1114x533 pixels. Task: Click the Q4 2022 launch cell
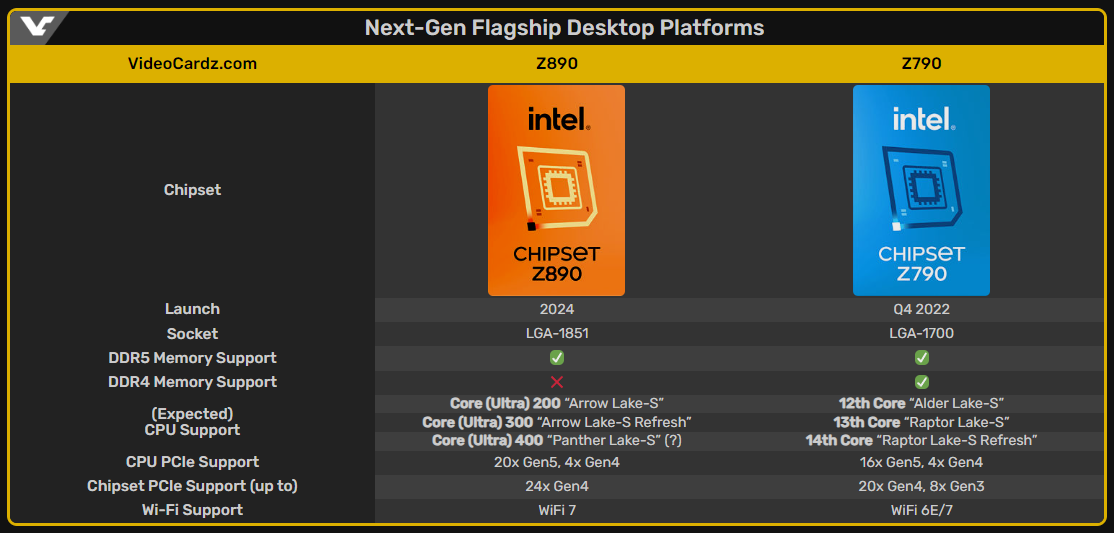click(x=921, y=309)
